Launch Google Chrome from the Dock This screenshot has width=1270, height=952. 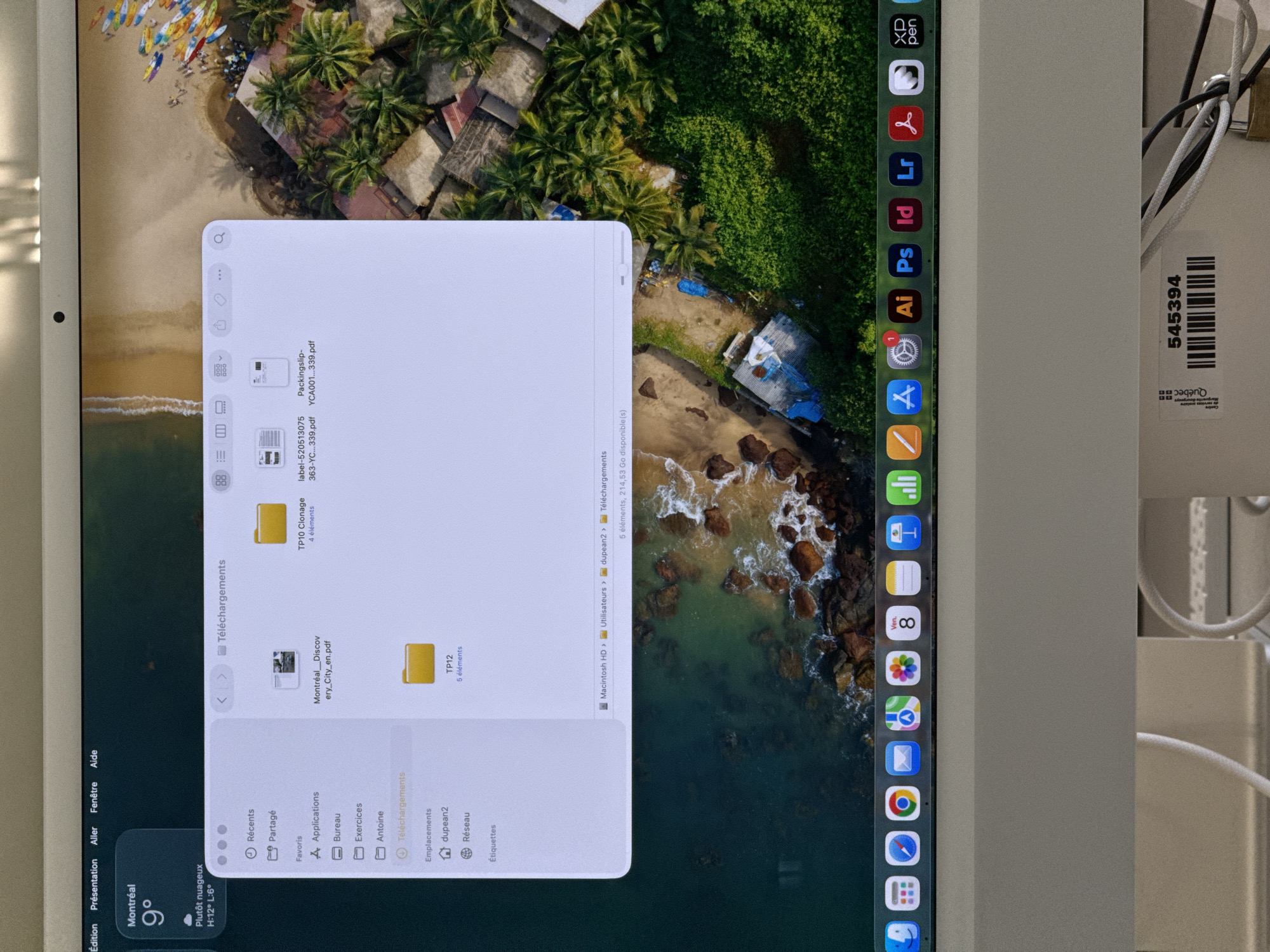[x=903, y=803]
